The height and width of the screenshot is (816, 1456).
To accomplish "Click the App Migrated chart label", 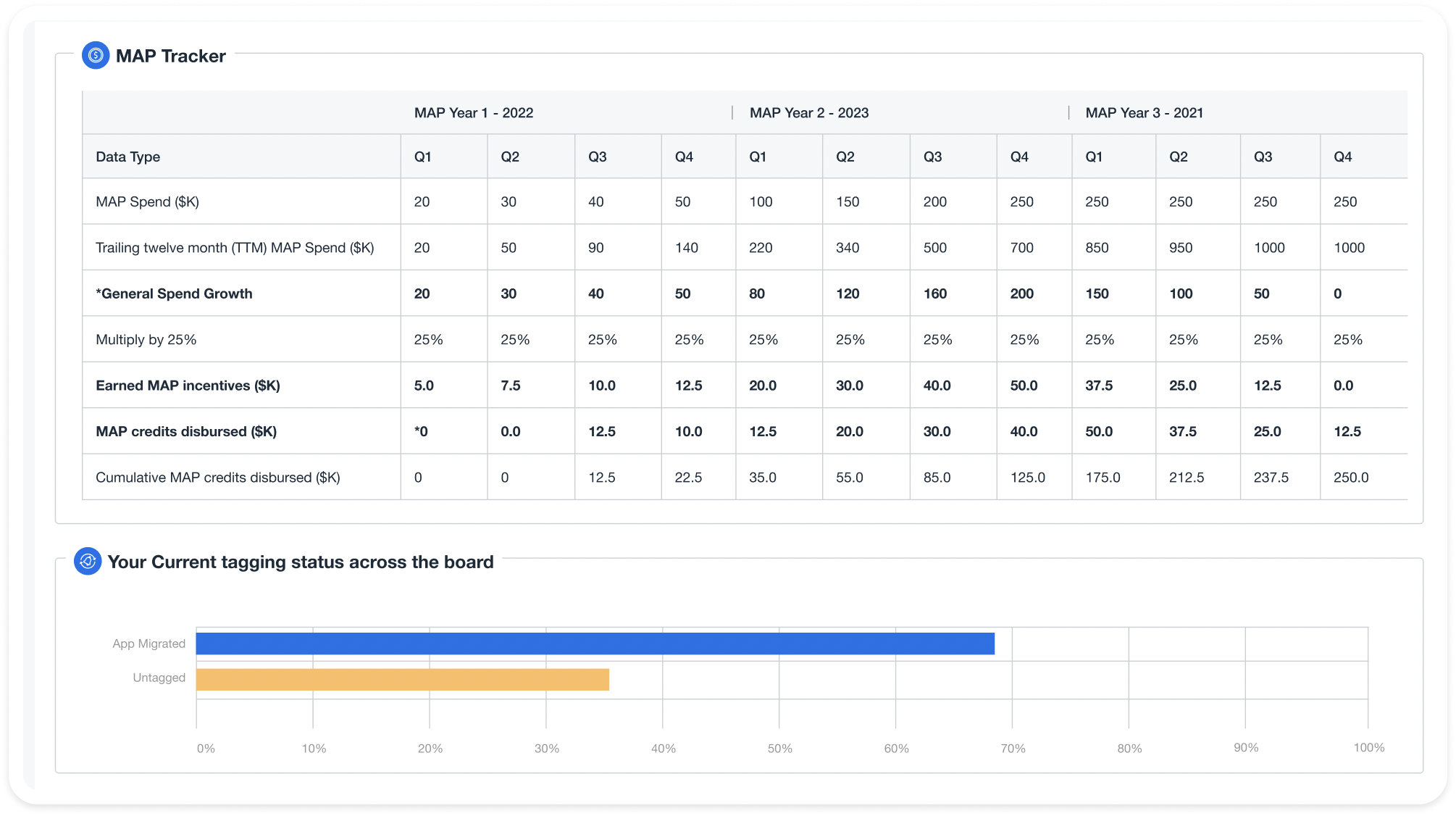I will [x=148, y=644].
